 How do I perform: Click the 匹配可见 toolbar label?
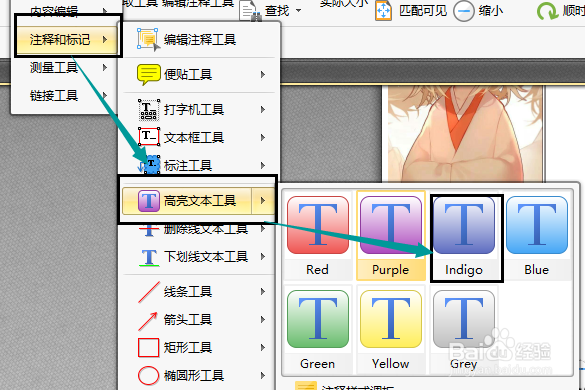(x=423, y=11)
